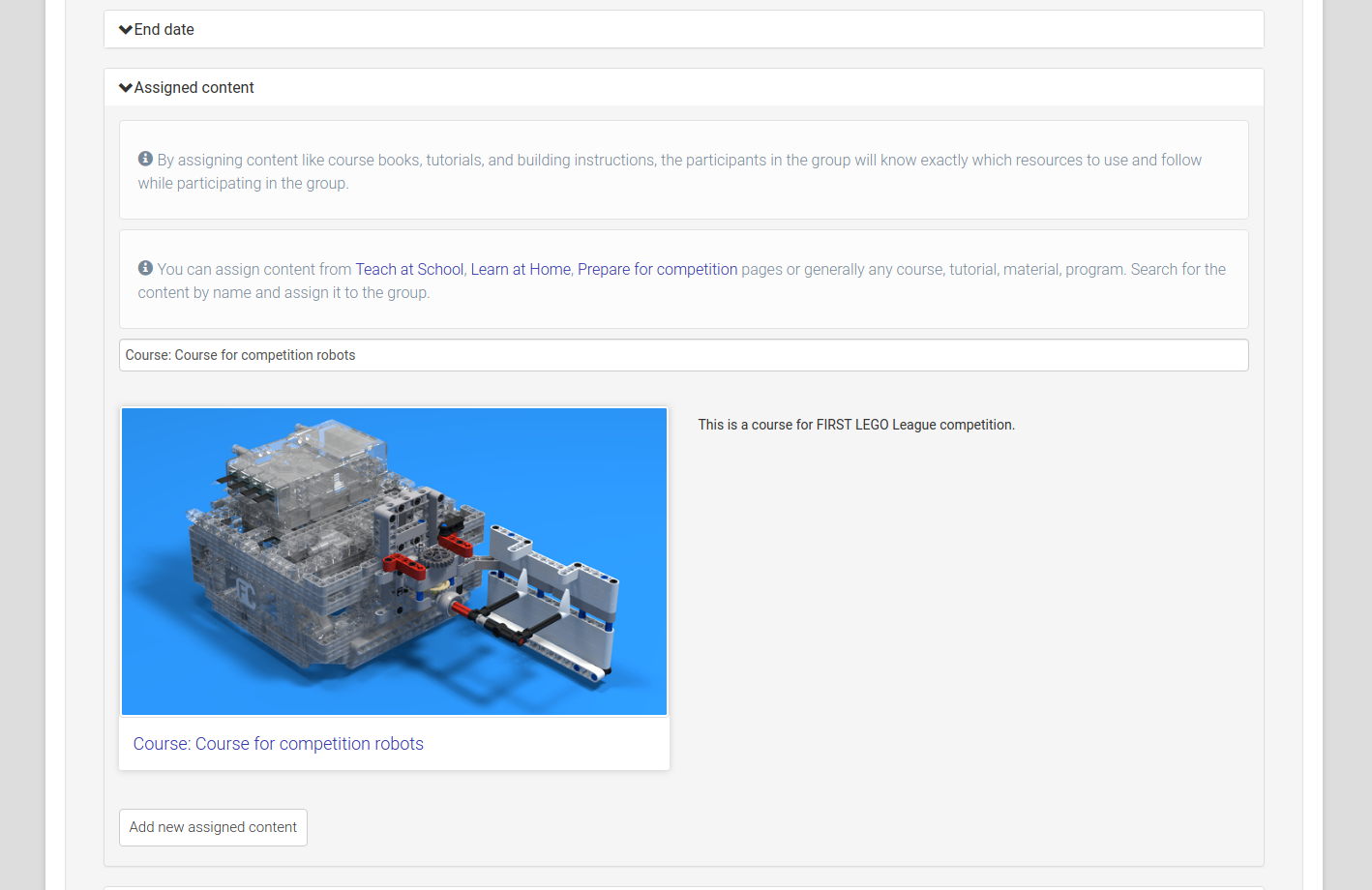Collapse the Assigned content section chevron
Screen dimensions: 1372x890
click(126, 88)
